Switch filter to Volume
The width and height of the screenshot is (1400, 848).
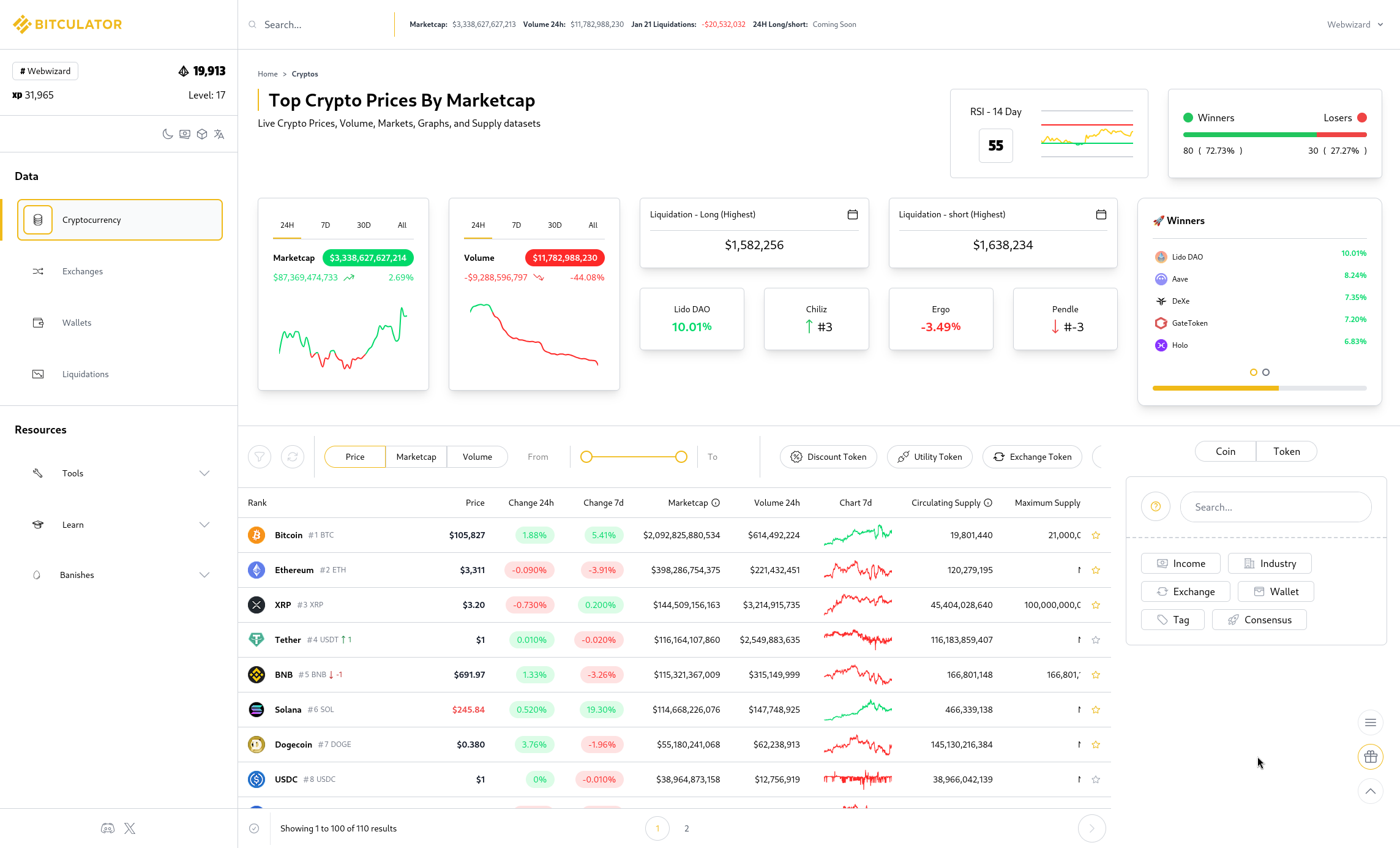coord(477,457)
